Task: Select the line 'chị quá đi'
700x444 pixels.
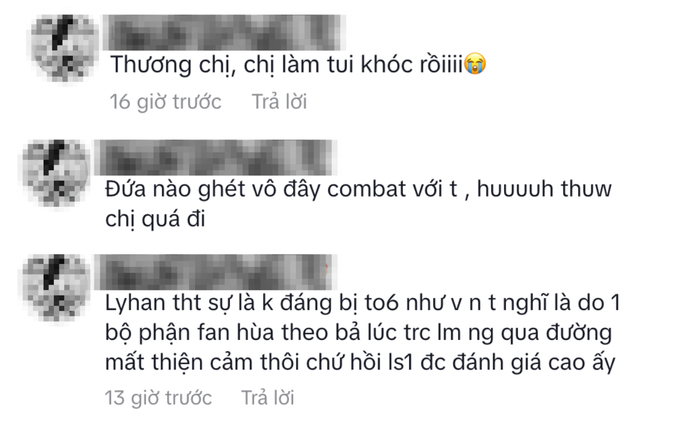Action: tap(155, 220)
